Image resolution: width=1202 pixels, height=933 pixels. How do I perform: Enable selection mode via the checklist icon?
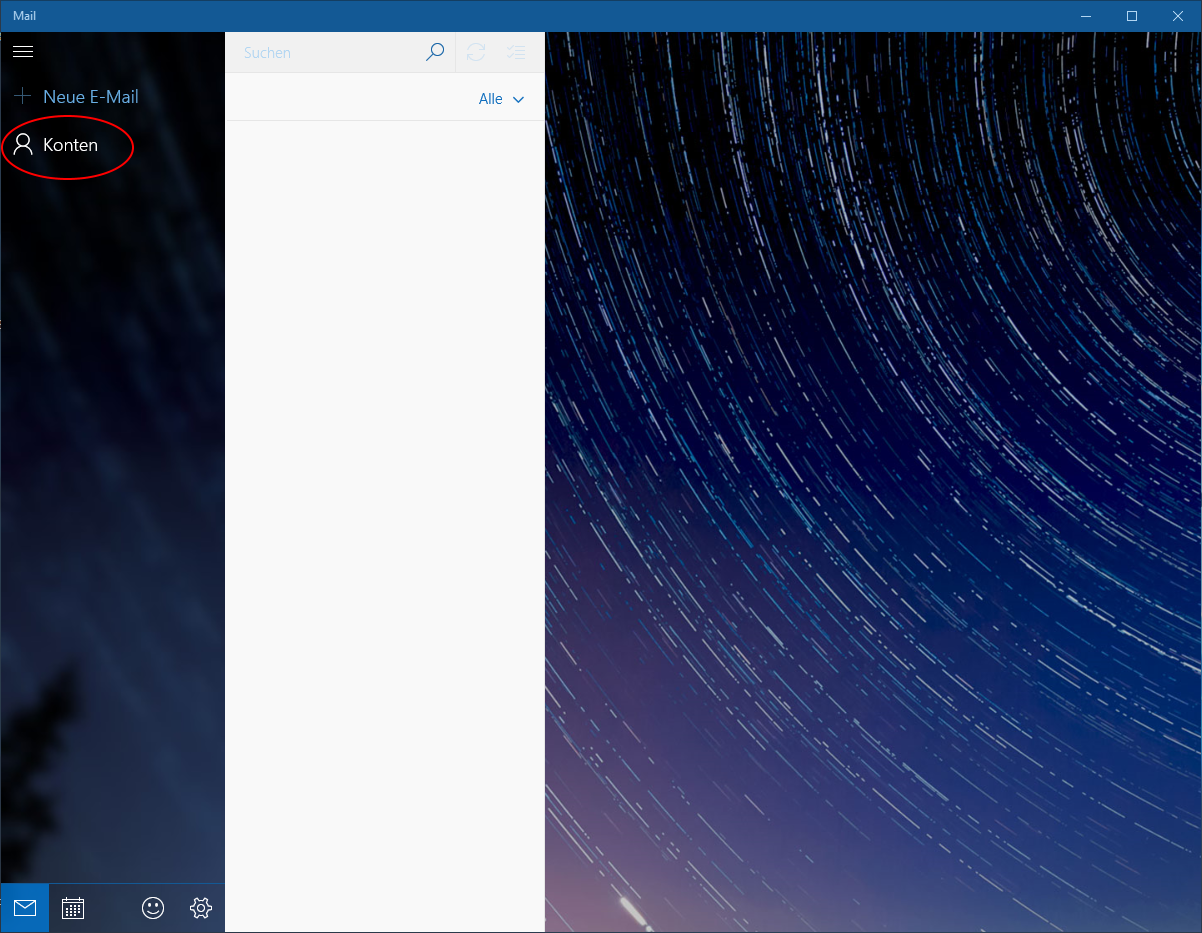516,53
